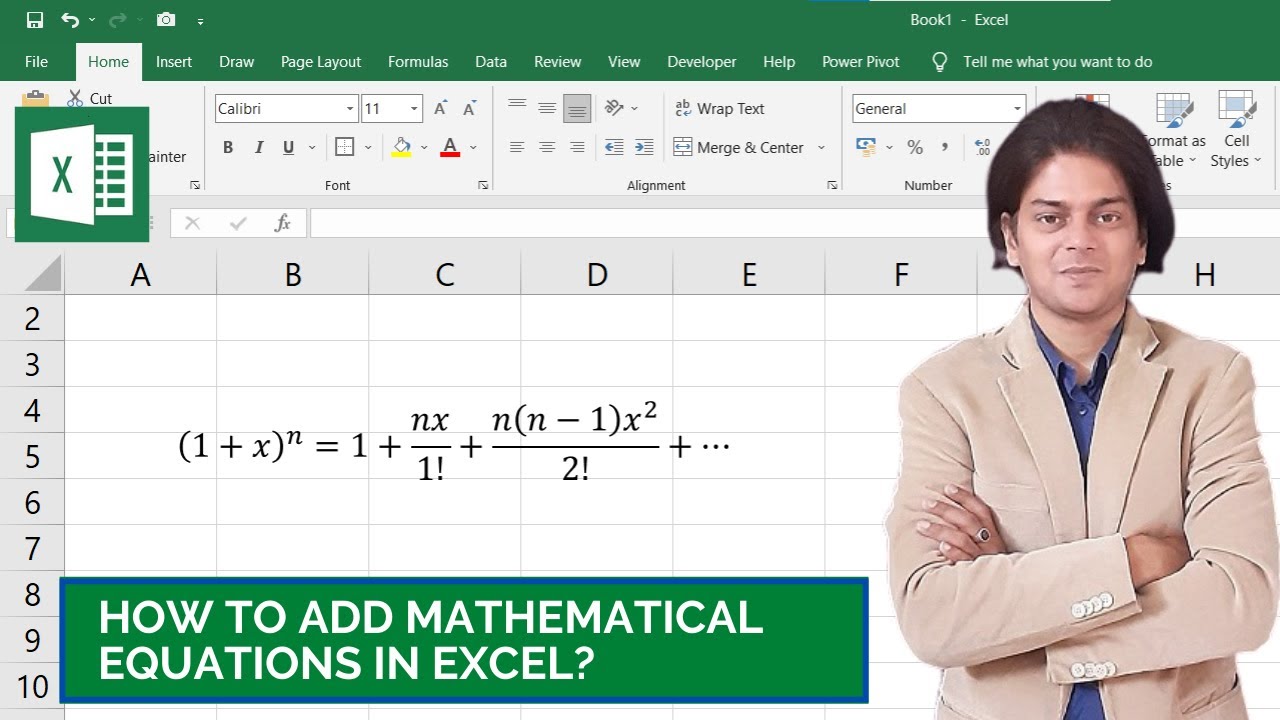Viewport: 1280px width, 720px height.
Task: Center text horizontally
Action: click(547, 147)
